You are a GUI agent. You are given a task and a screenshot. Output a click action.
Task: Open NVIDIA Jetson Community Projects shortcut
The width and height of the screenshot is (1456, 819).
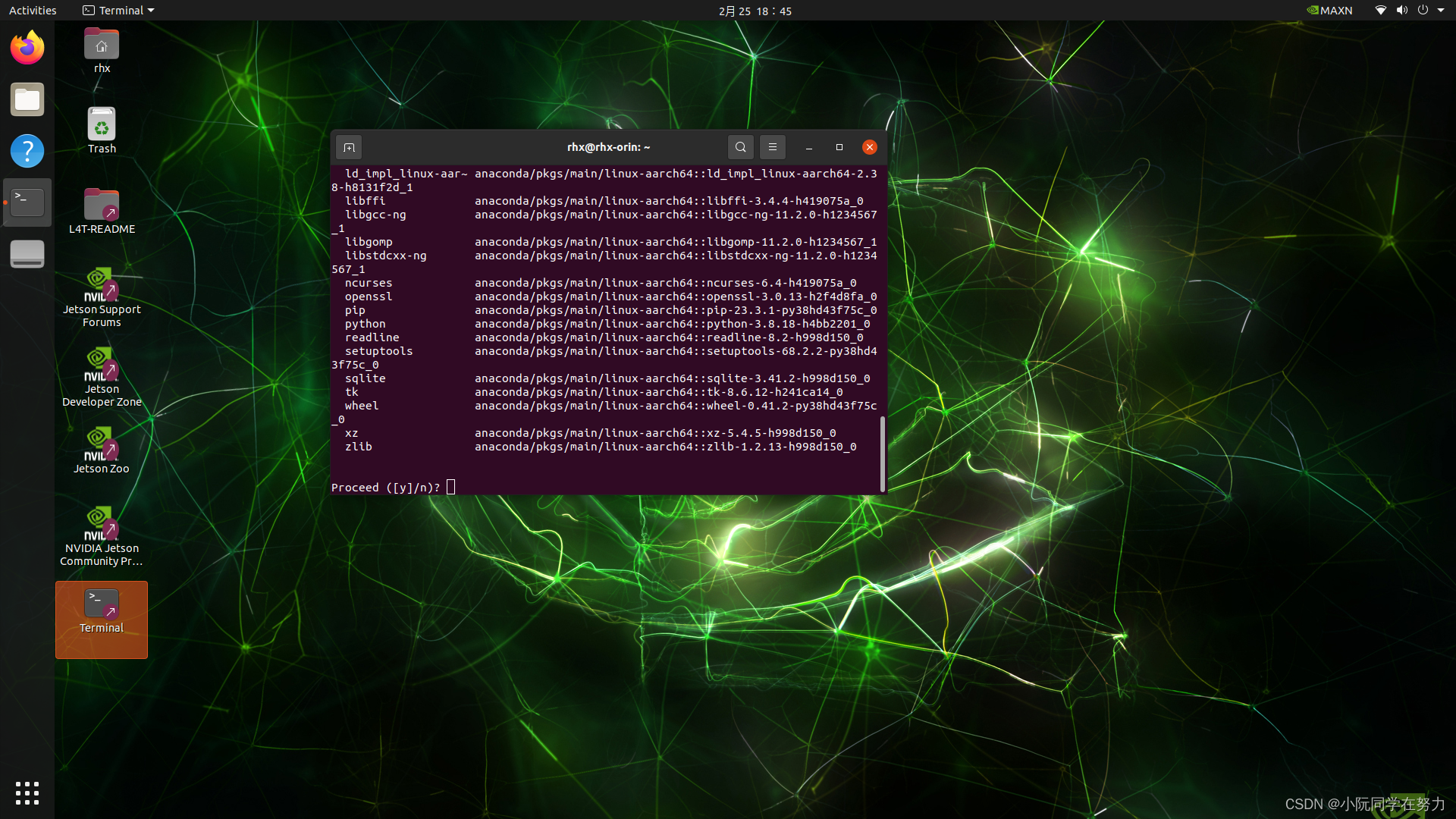click(102, 536)
